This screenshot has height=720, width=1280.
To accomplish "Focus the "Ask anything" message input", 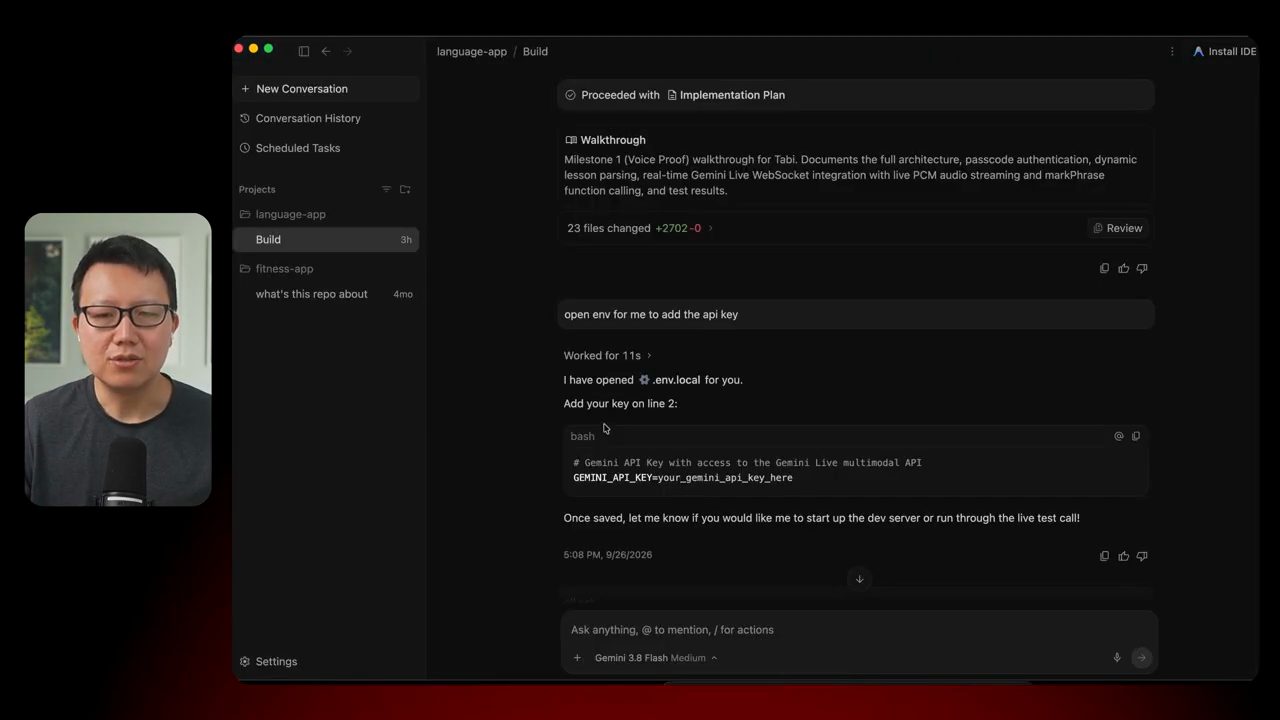I will click(859, 630).
